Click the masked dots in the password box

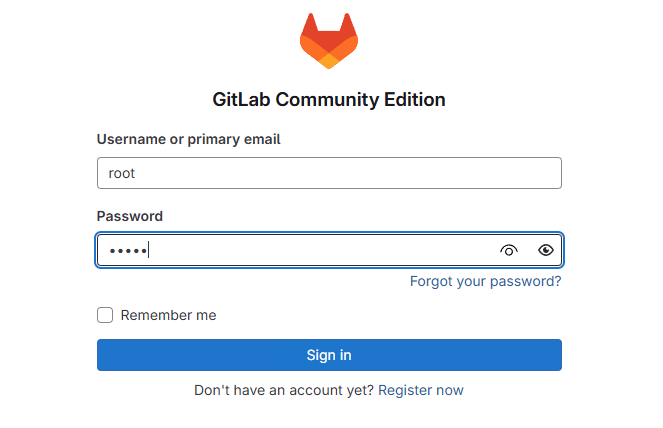(127, 251)
